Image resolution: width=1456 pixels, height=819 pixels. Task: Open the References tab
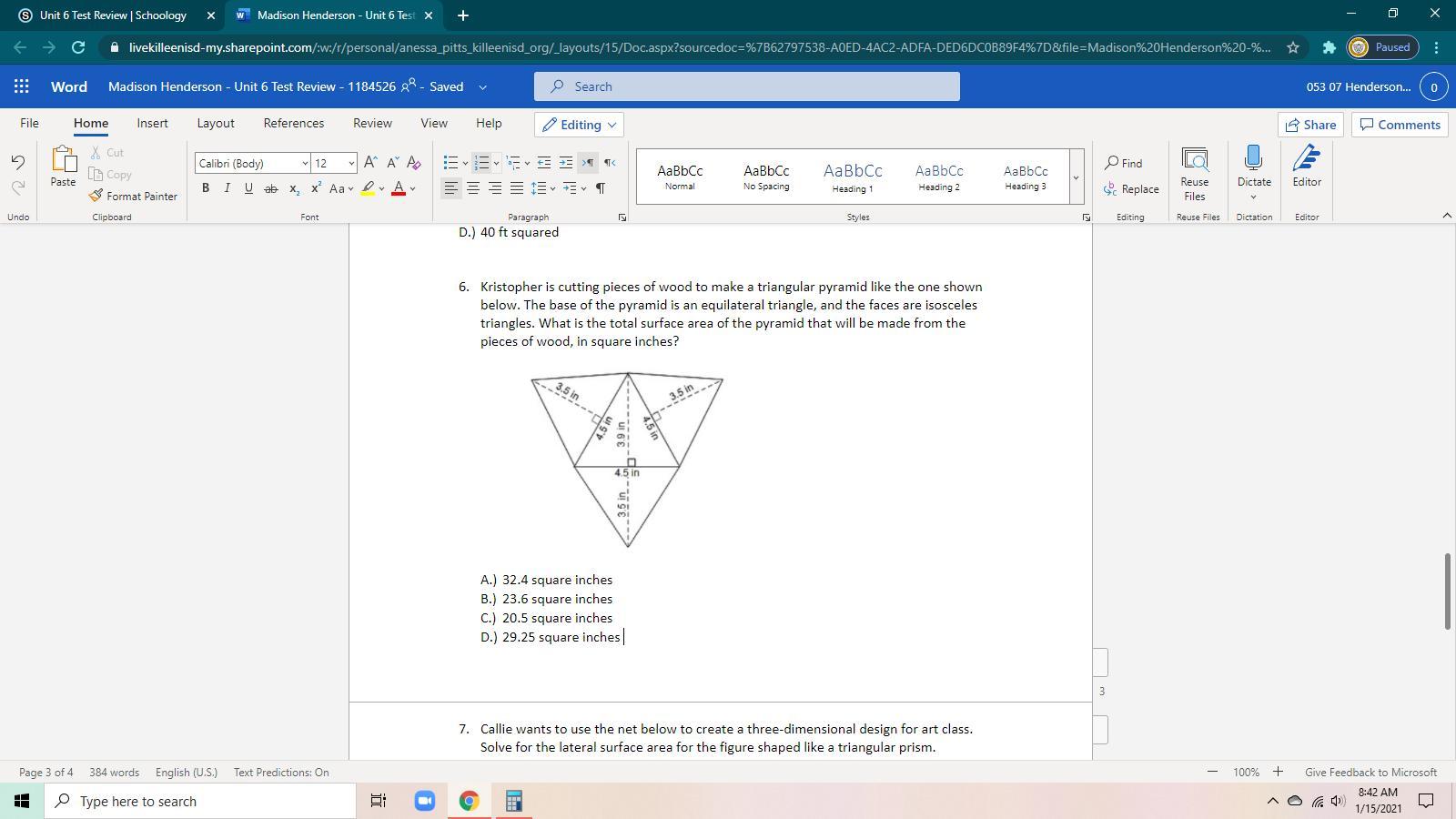click(294, 123)
